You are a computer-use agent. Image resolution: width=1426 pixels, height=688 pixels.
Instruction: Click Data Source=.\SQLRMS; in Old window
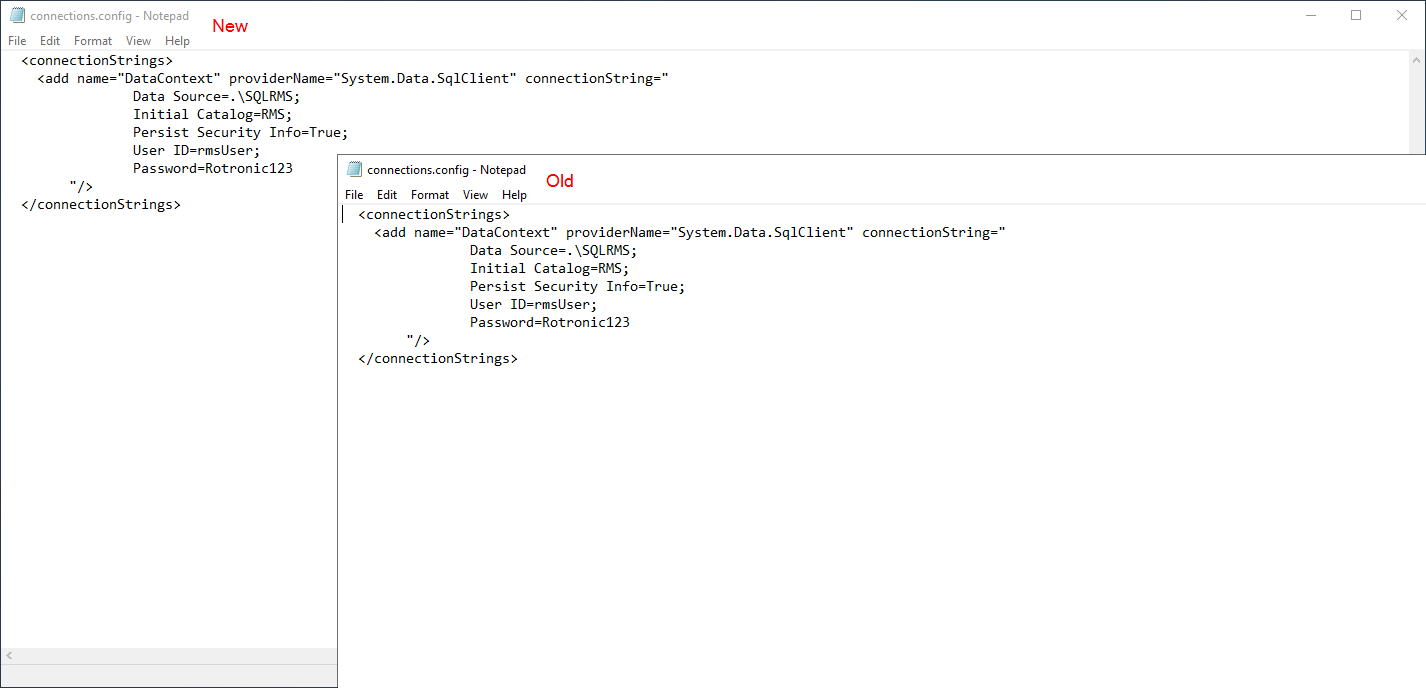pyautogui.click(x=553, y=250)
